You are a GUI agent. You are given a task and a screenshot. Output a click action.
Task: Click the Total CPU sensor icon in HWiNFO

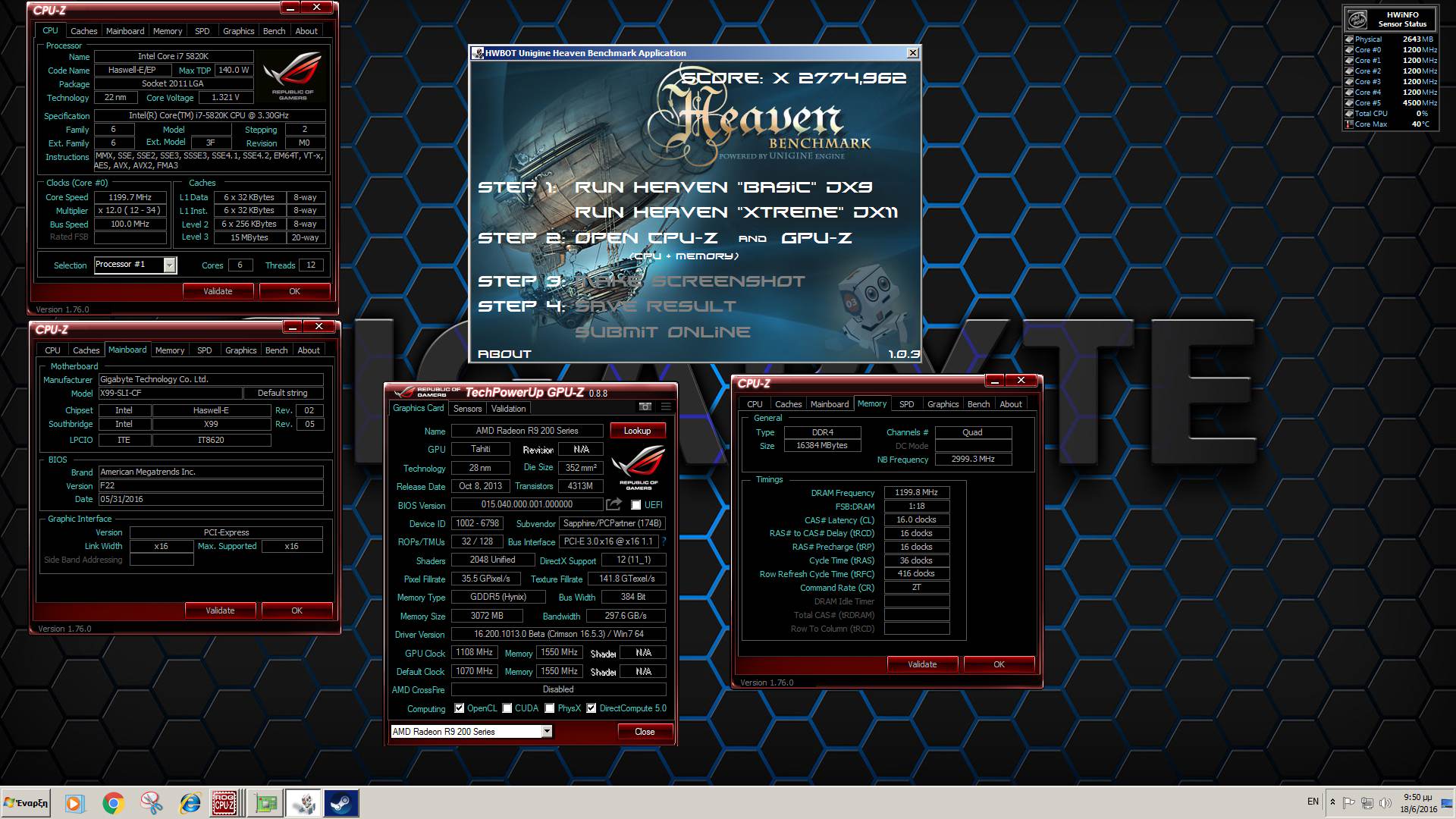click(1349, 114)
